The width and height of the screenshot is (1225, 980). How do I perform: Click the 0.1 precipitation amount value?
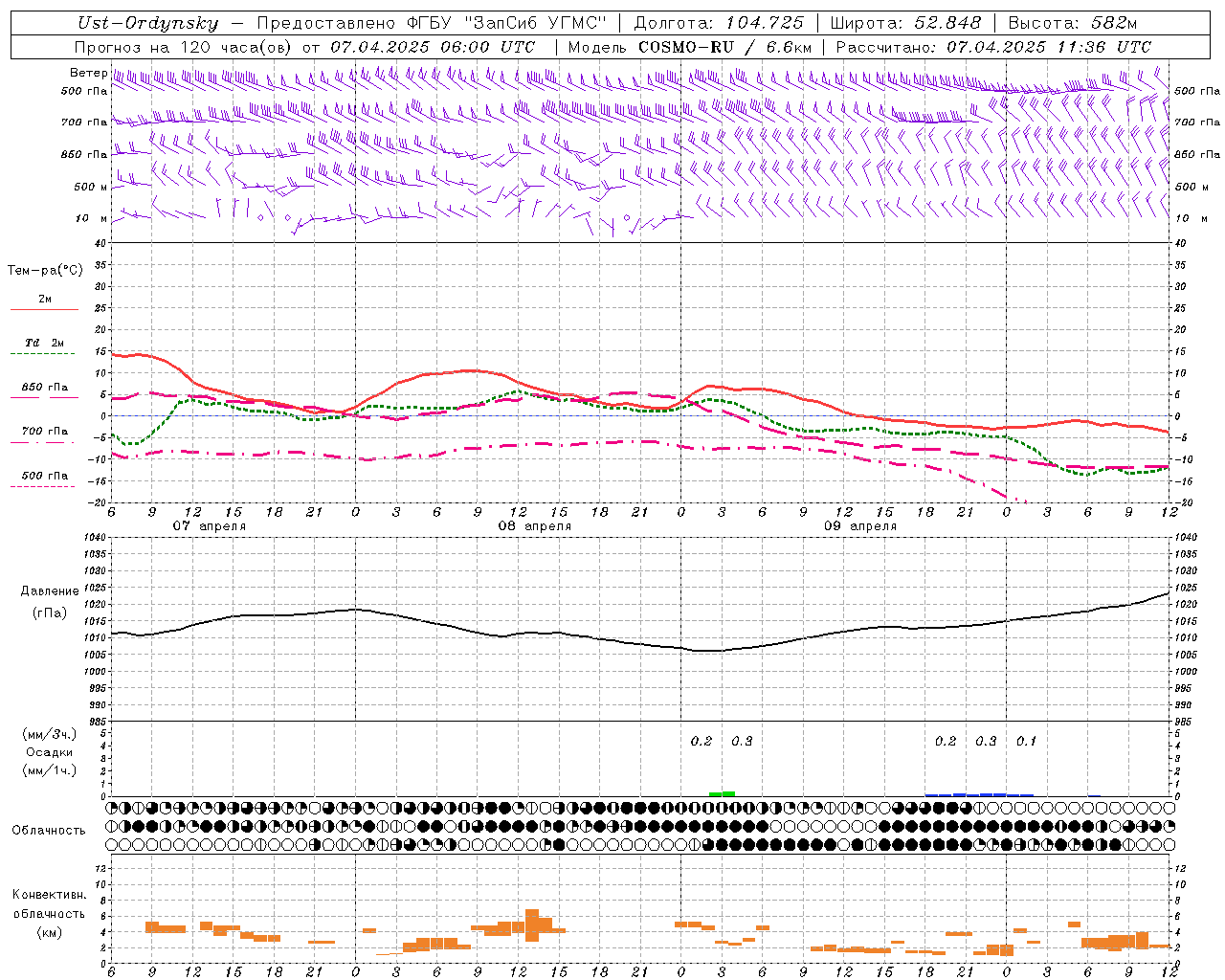pyautogui.click(x=1026, y=741)
